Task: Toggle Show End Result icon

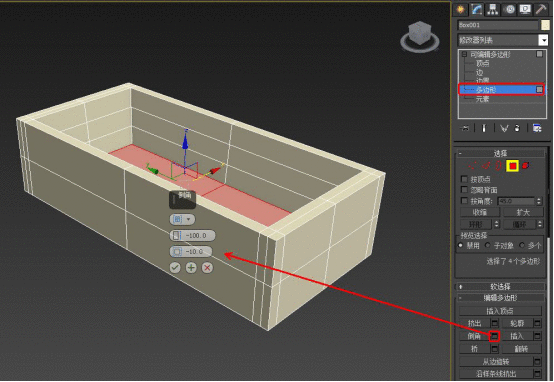Action: [x=484, y=128]
